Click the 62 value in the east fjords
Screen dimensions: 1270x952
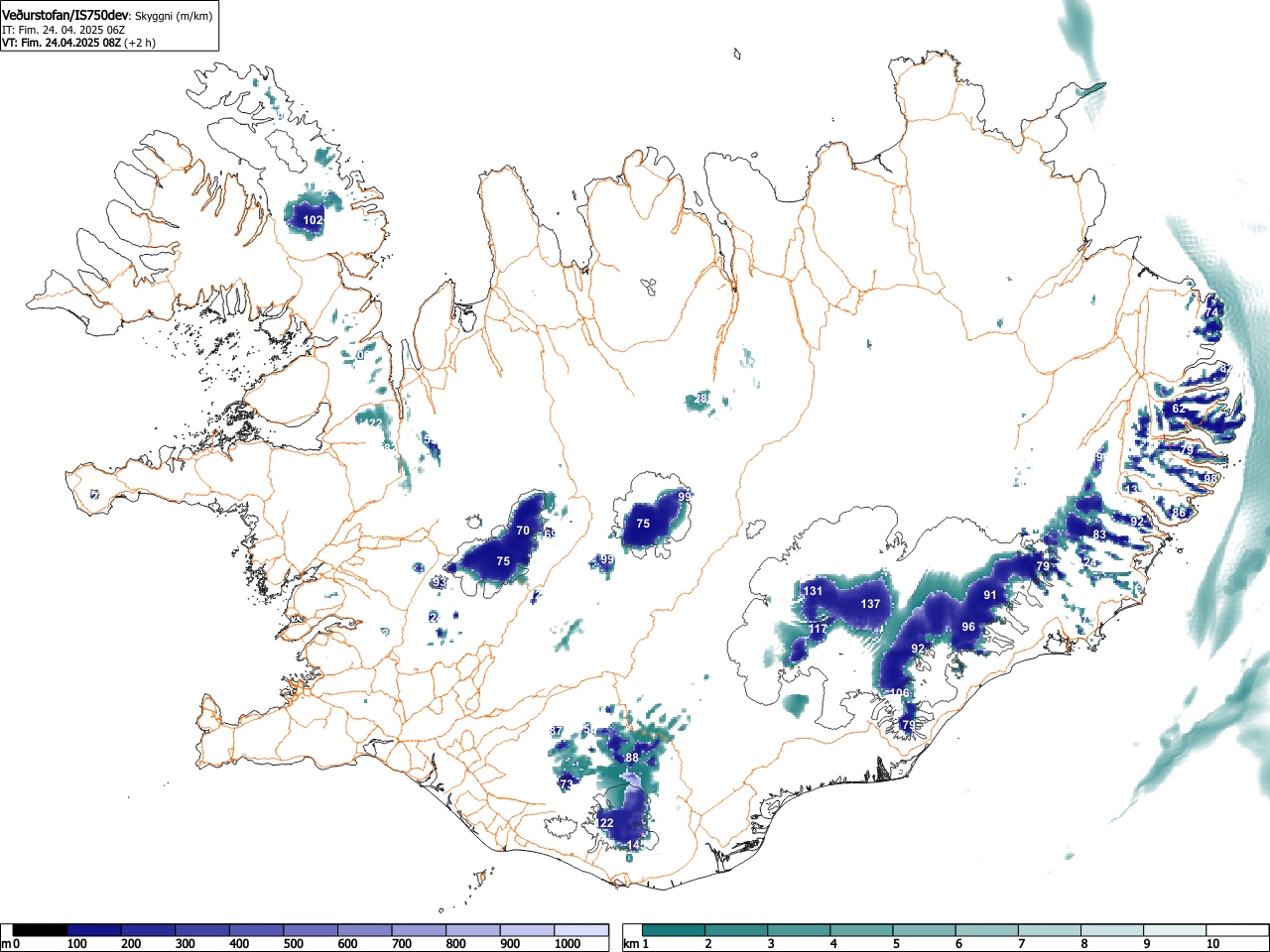[x=1179, y=409]
